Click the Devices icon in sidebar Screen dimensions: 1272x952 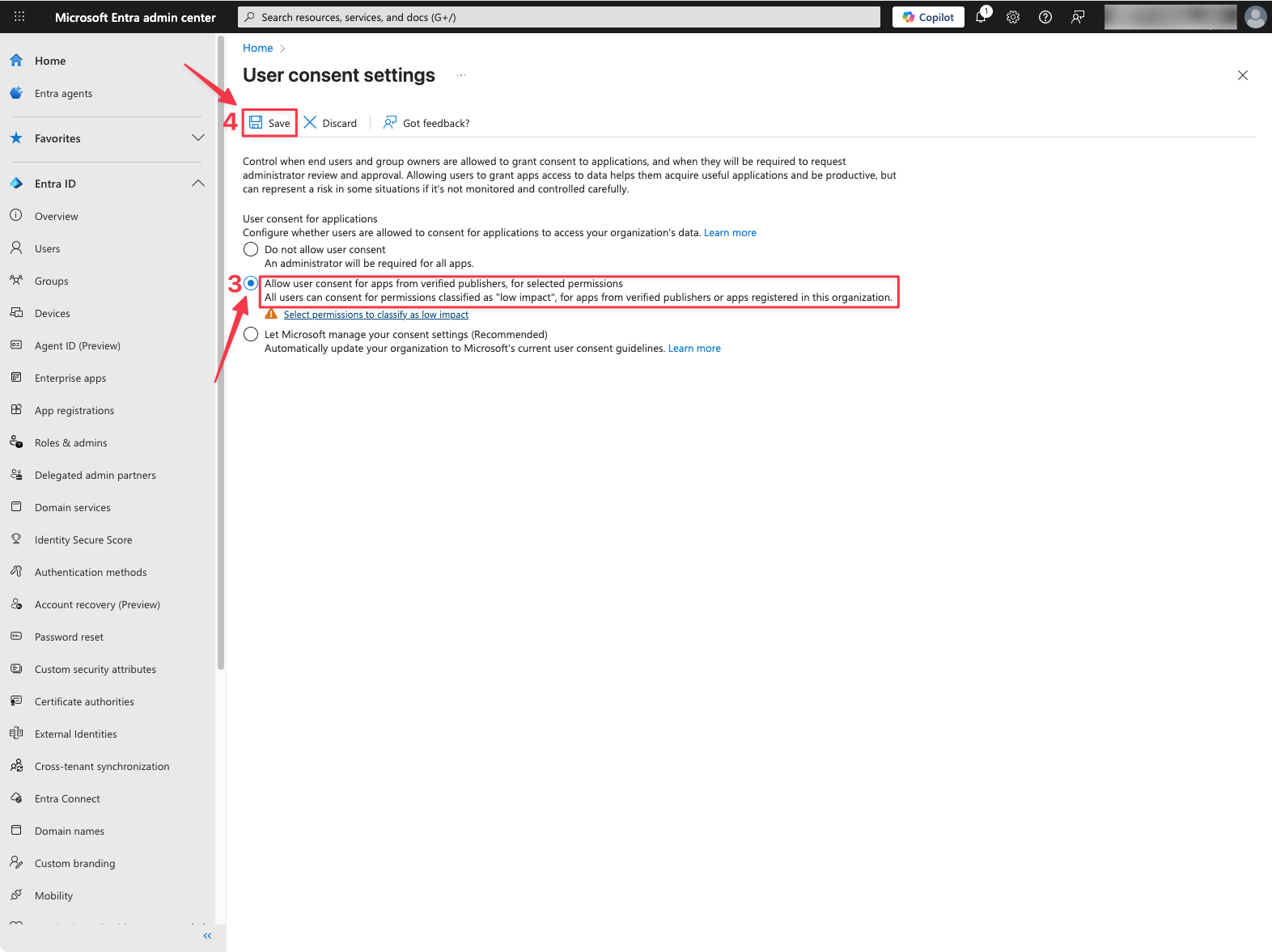16,312
